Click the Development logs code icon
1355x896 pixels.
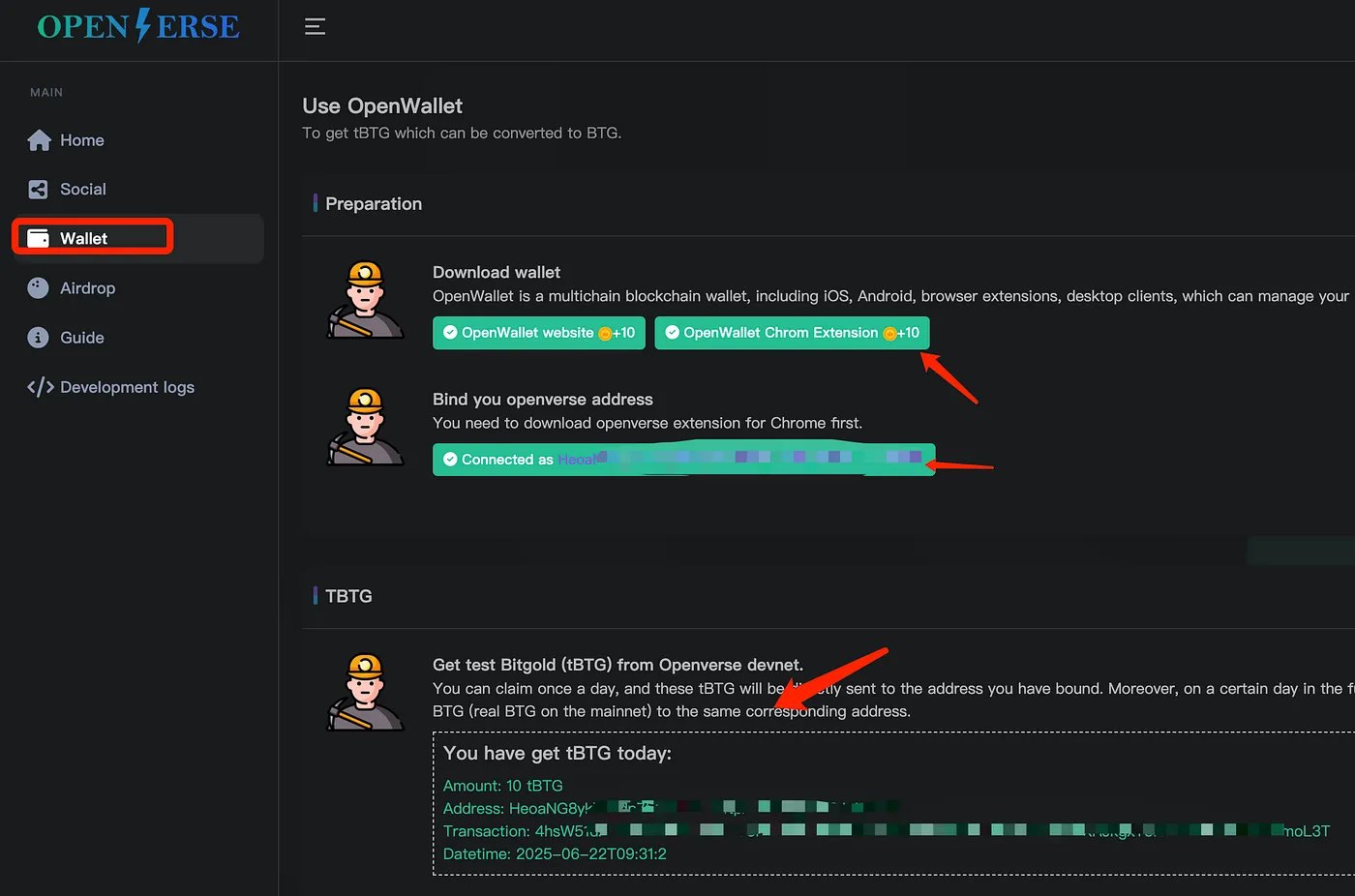[41, 387]
